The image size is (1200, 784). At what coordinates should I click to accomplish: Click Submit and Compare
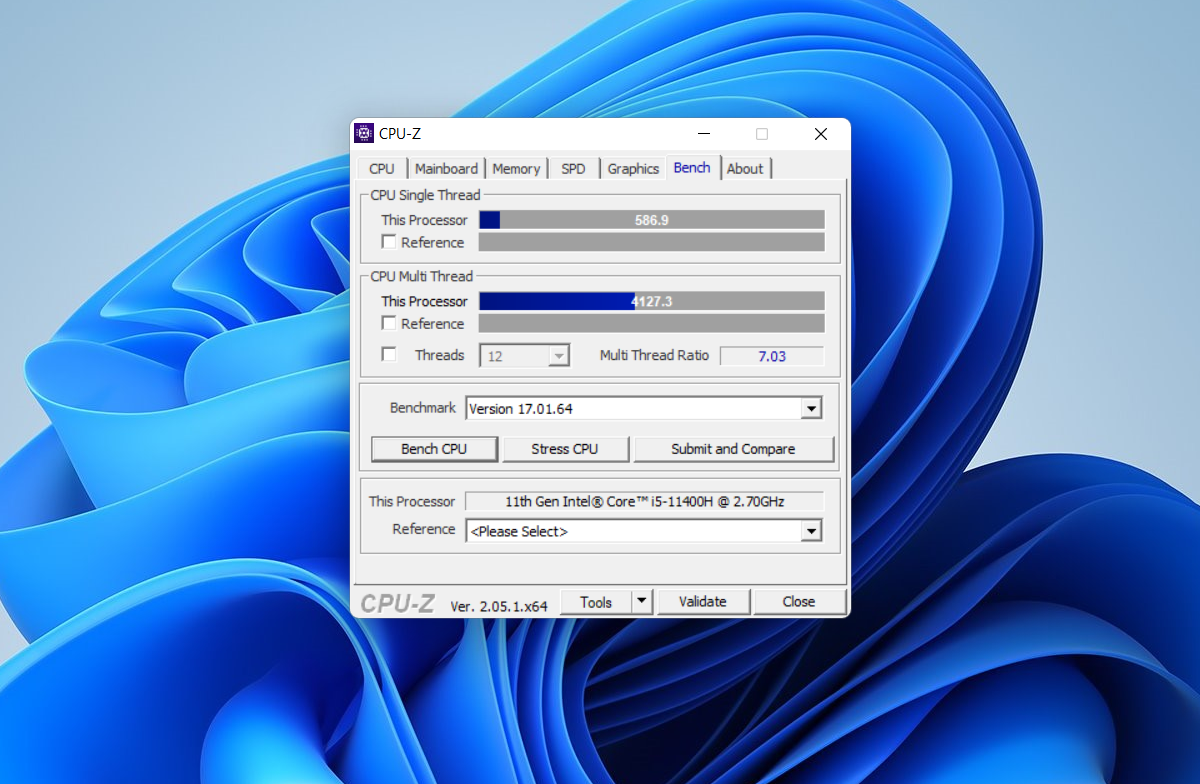click(733, 449)
